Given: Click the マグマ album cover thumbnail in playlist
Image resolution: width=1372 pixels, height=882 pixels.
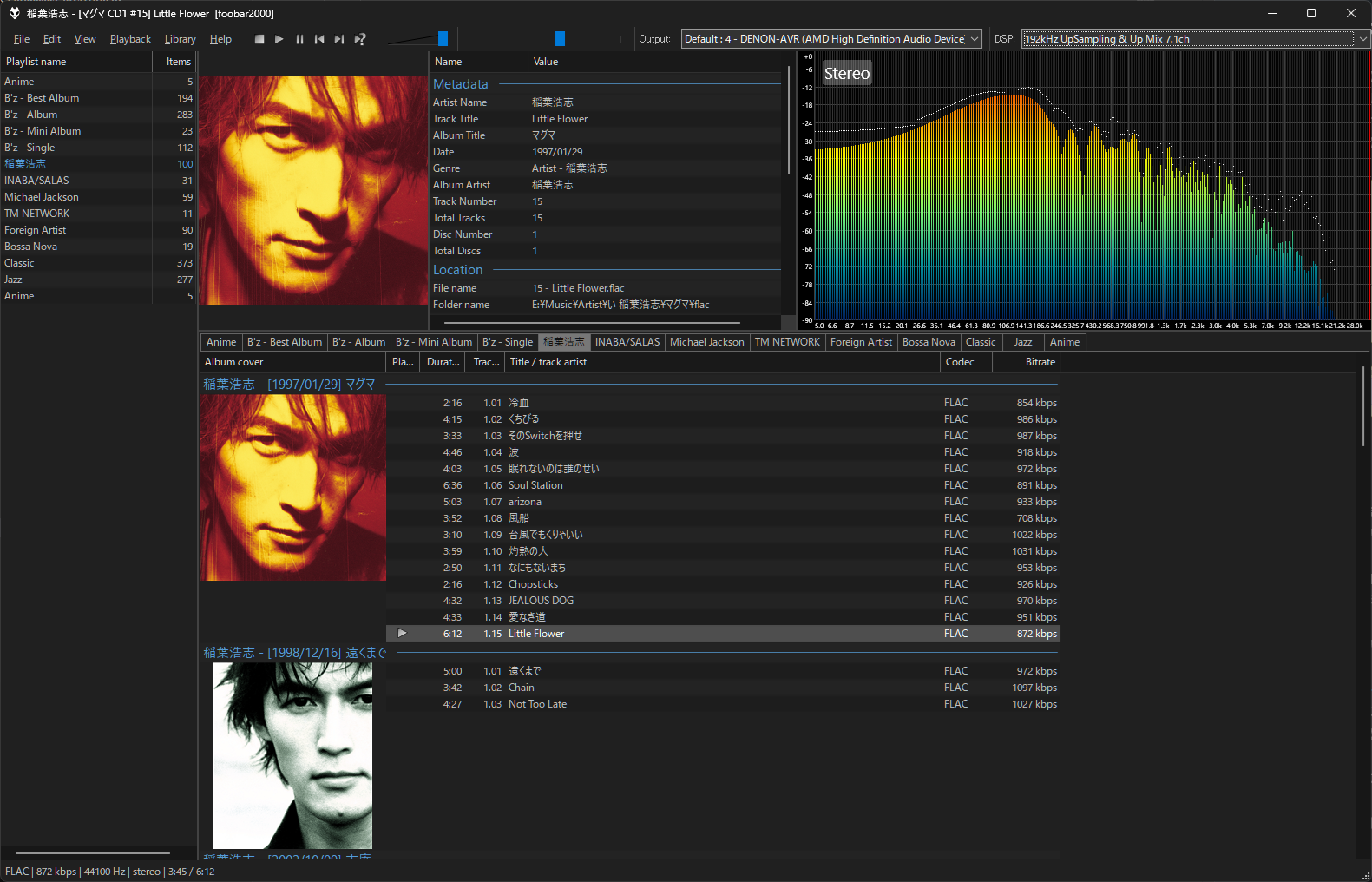Looking at the screenshot, I should click(293, 487).
